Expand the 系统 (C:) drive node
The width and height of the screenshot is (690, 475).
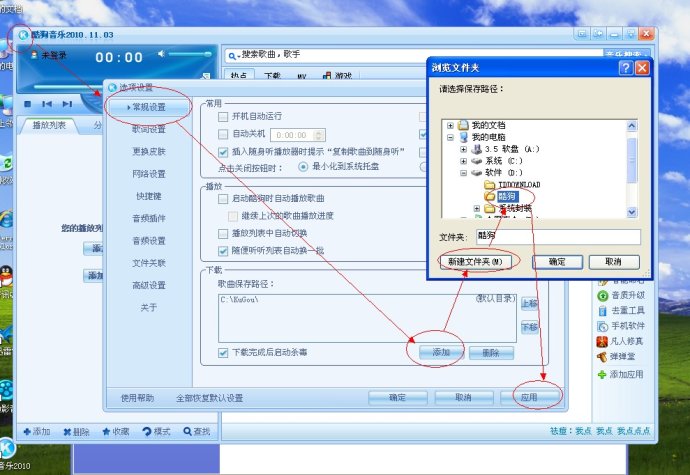[463, 161]
